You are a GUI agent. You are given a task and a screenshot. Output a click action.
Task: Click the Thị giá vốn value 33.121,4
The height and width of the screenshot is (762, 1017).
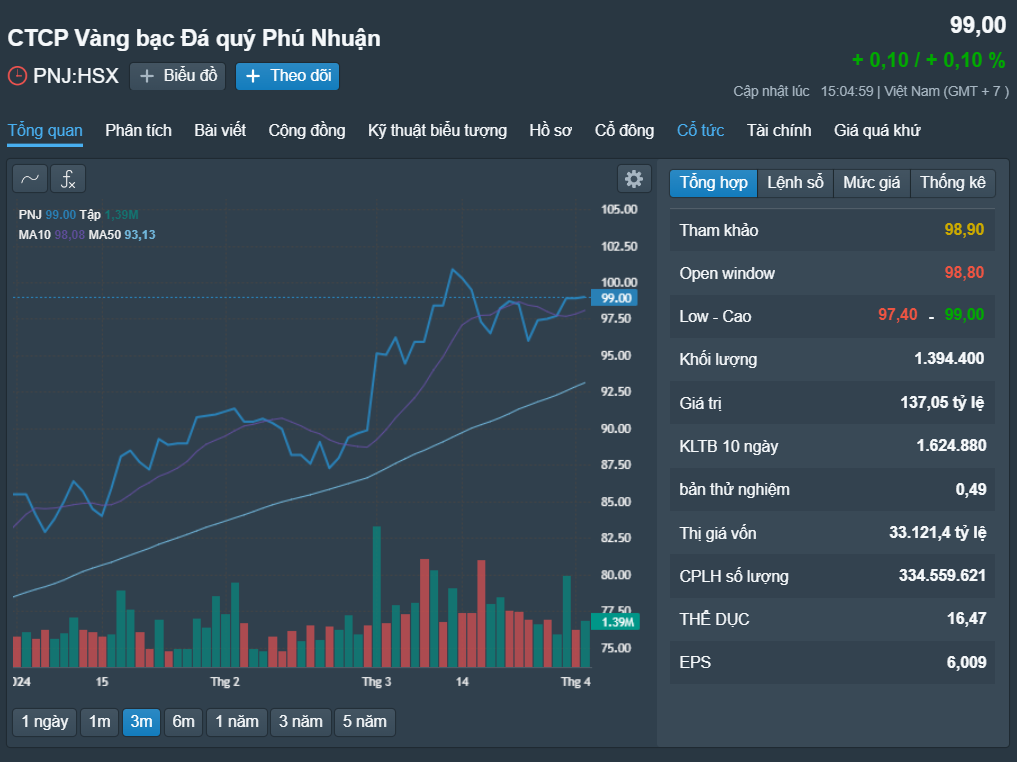click(937, 533)
